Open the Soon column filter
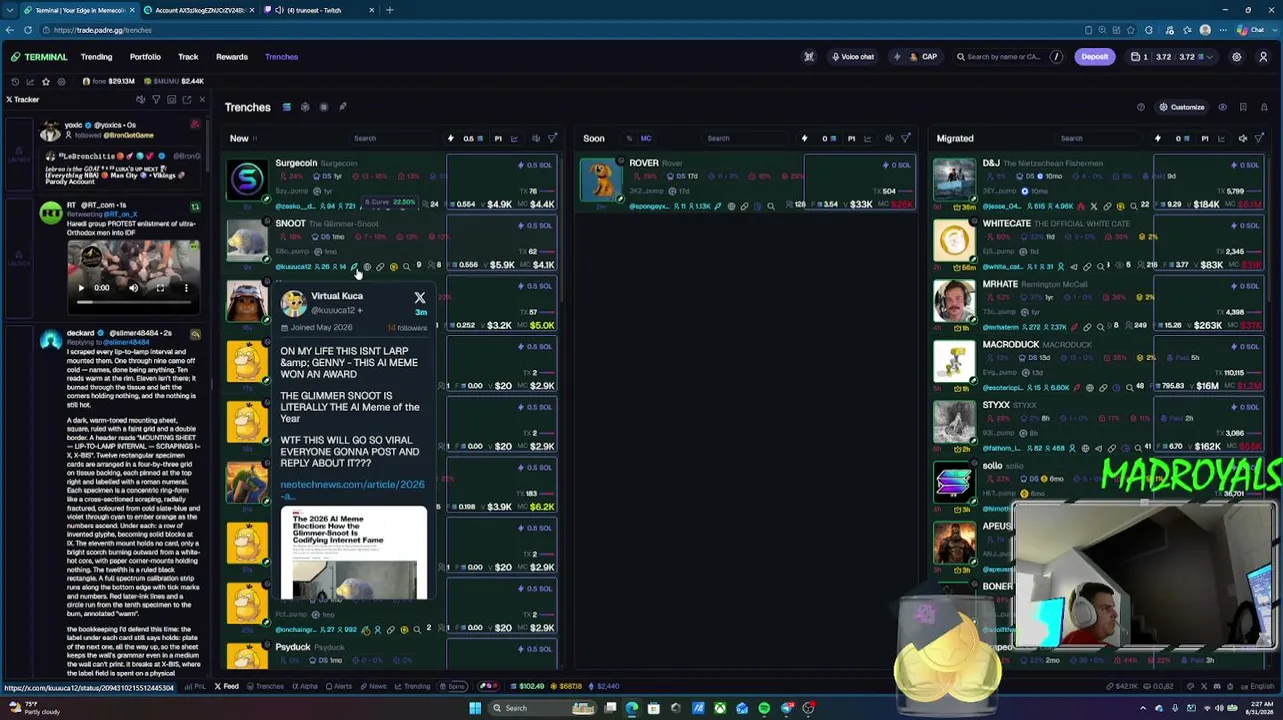Image resolution: width=1283 pixels, height=720 pixels. point(906,138)
